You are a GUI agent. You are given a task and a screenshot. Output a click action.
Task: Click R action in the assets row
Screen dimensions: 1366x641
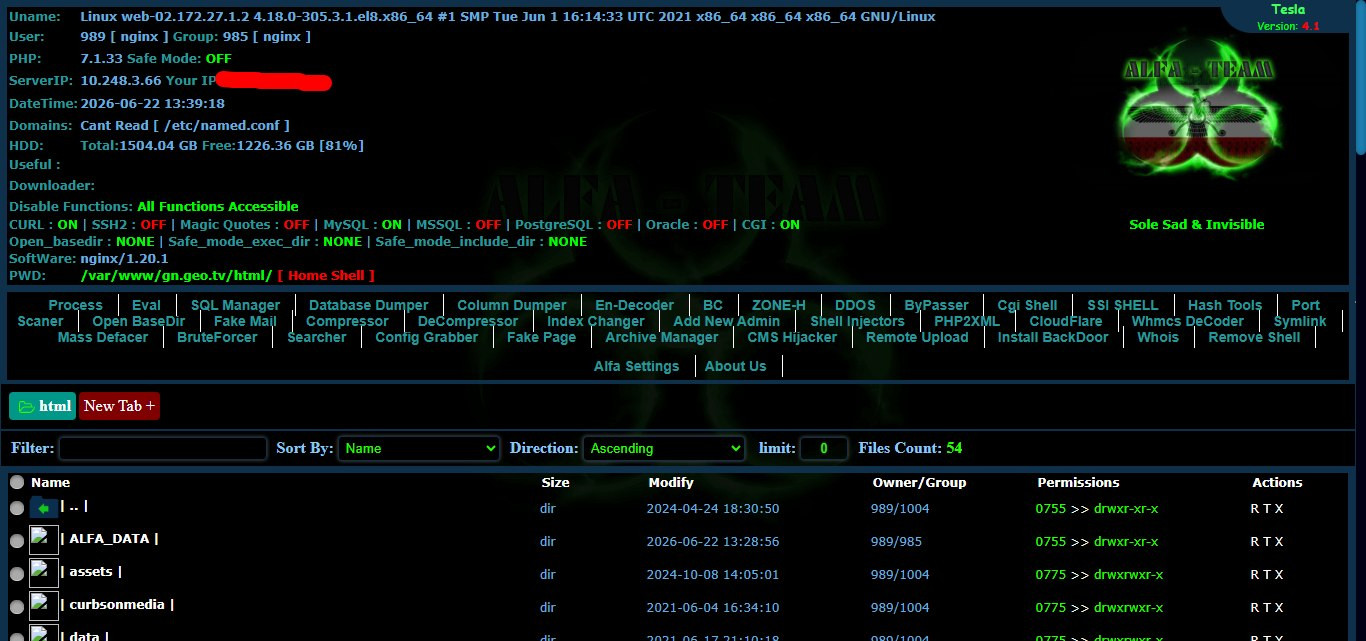click(x=1255, y=575)
